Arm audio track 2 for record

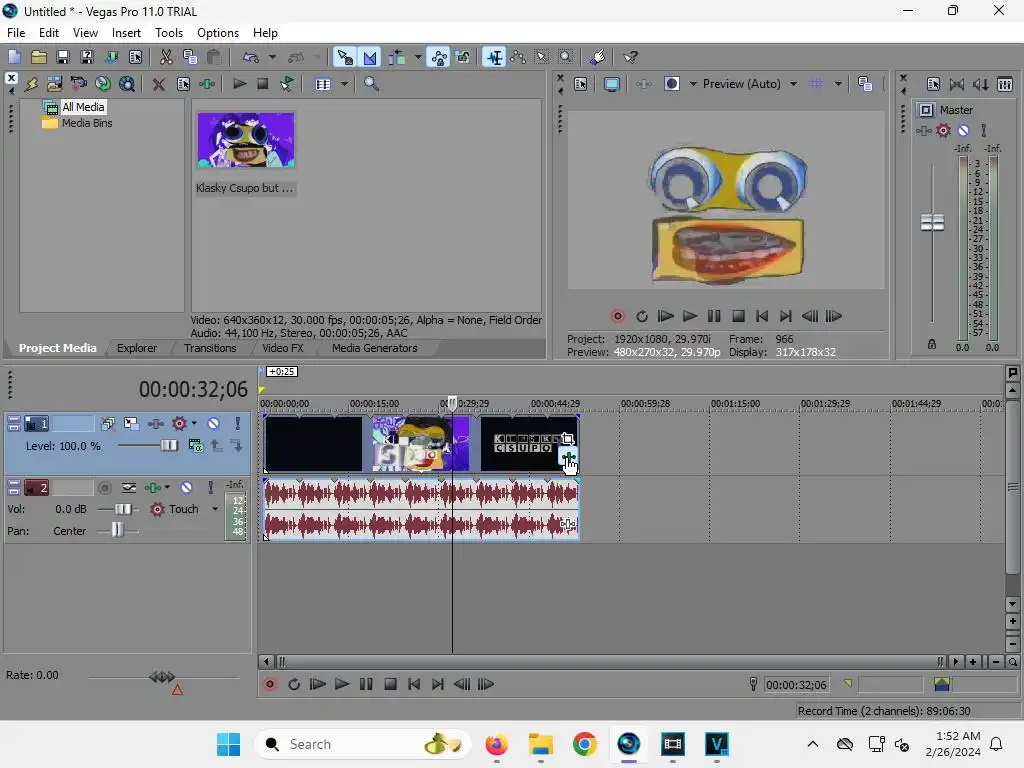(104, 487)
